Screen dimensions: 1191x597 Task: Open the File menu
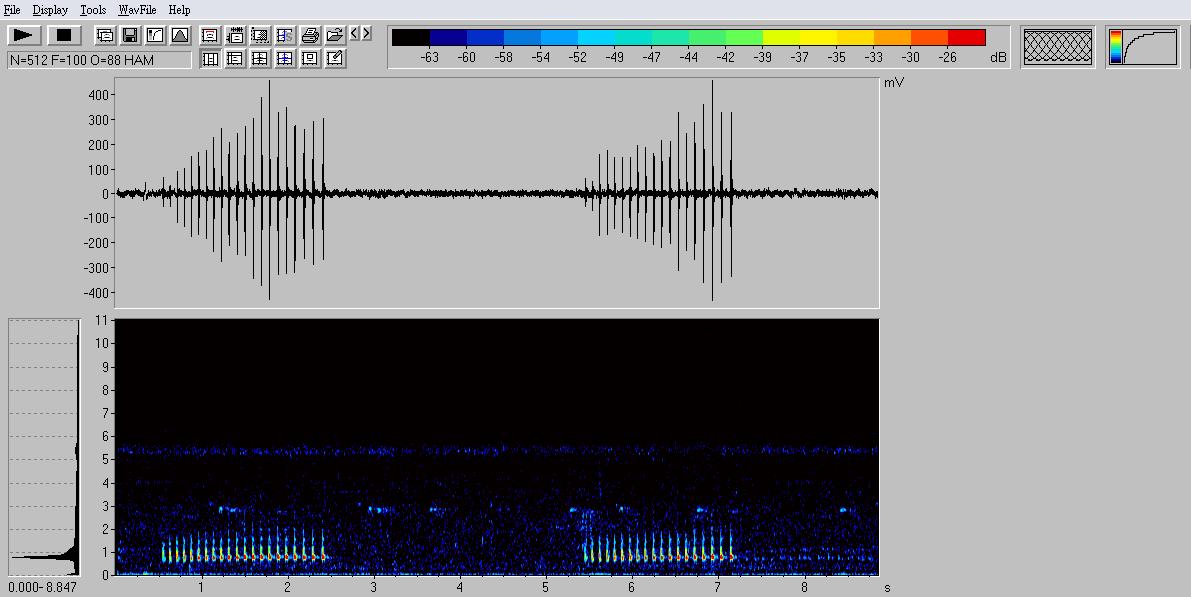[x=12, y=10]
